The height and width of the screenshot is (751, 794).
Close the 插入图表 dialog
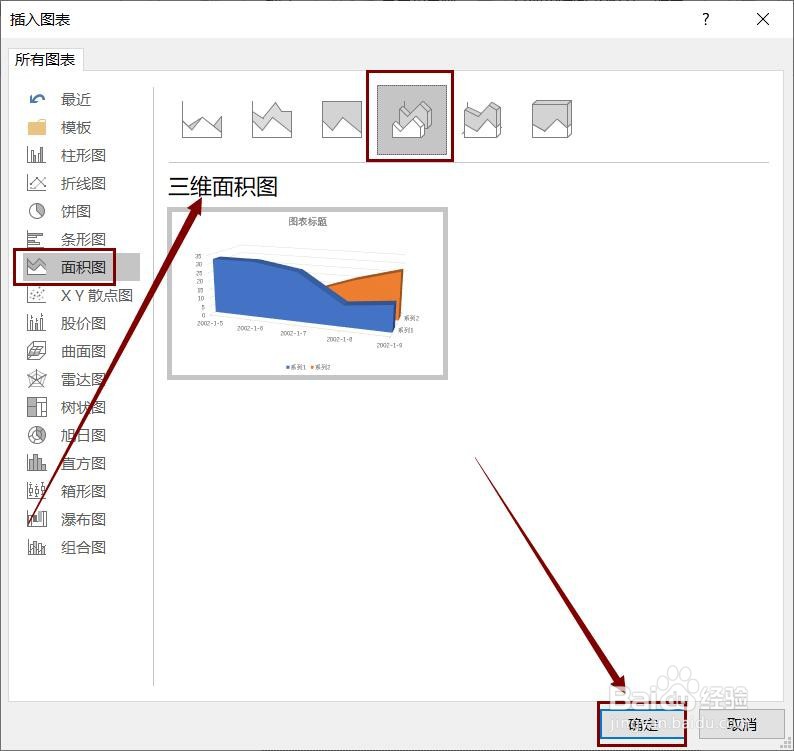[x=763, y=20]
